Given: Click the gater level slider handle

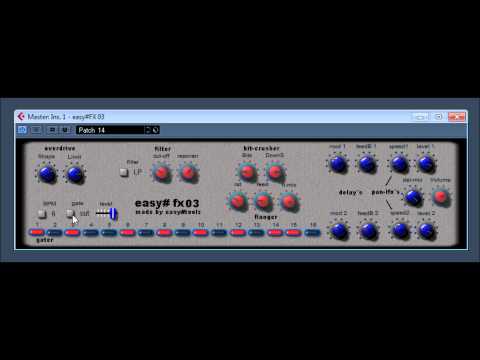Looking at the screenshot, I should (113, 213).
